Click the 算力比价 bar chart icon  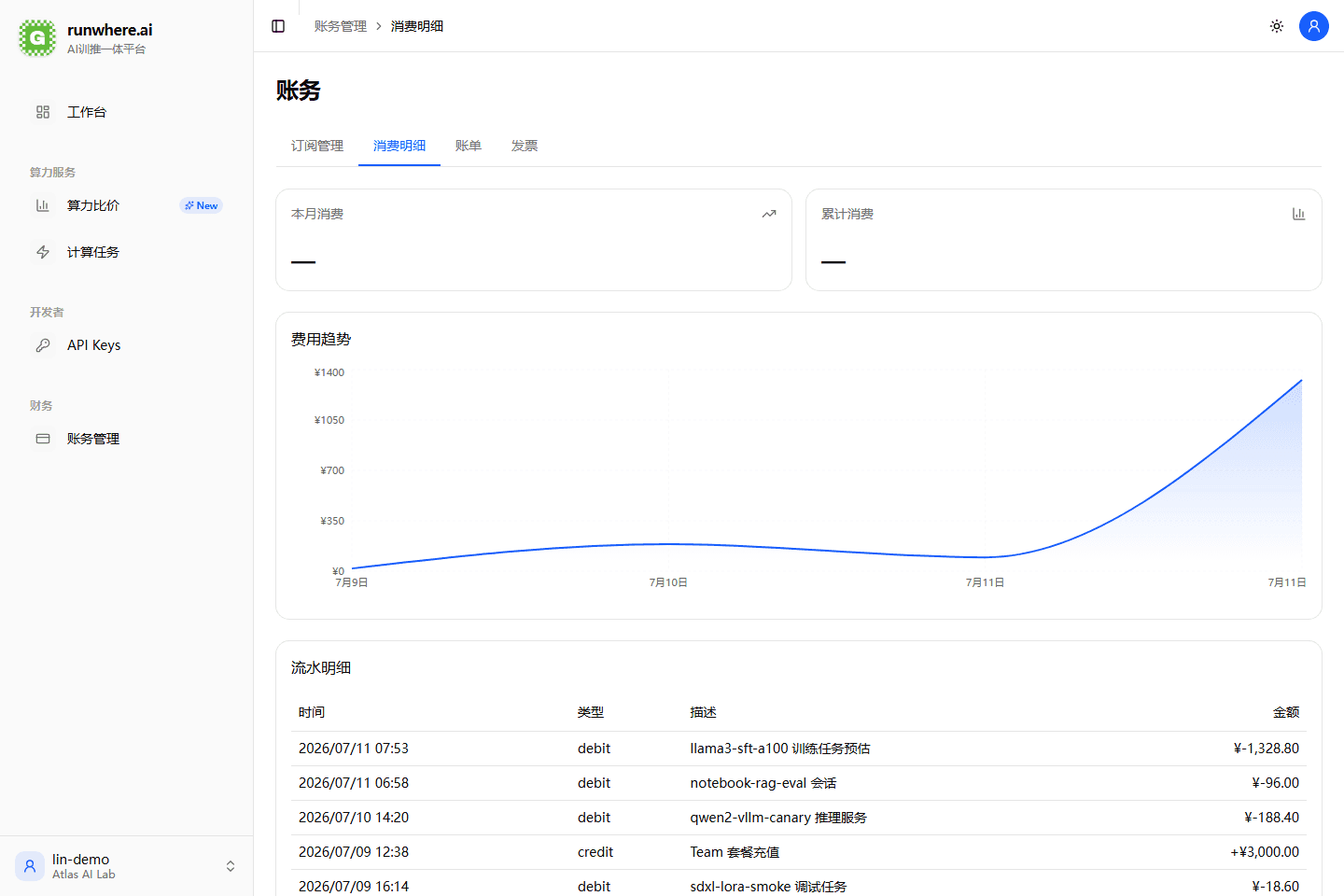click(x=43, y=205)
